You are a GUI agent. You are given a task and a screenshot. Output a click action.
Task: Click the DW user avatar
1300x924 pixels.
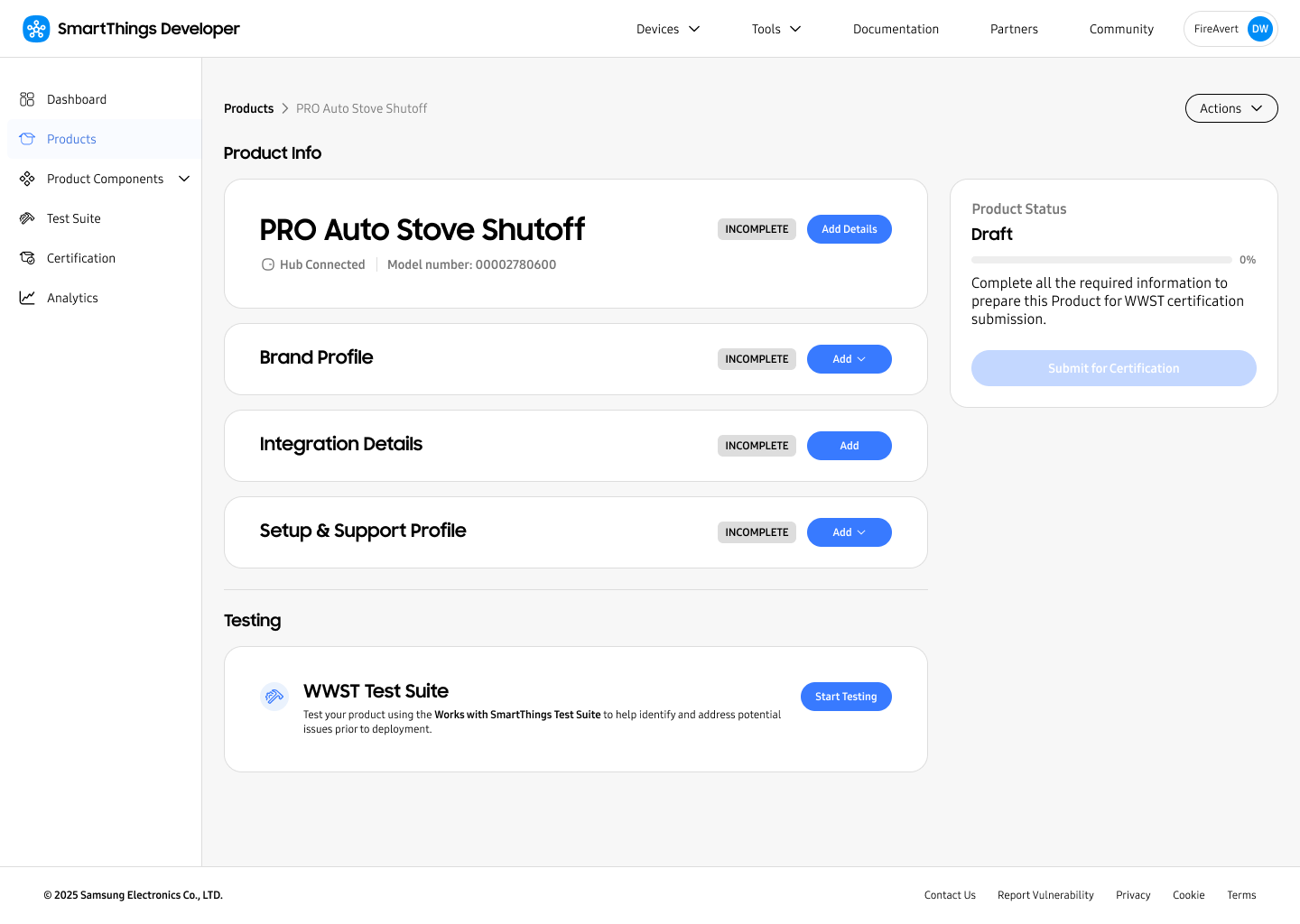(1259, 29)
